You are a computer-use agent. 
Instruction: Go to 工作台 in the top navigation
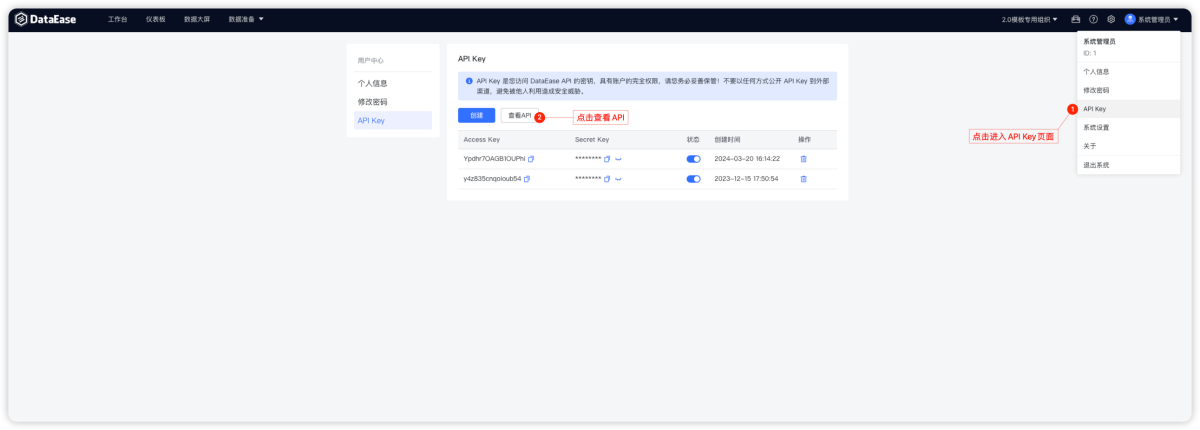118,19
